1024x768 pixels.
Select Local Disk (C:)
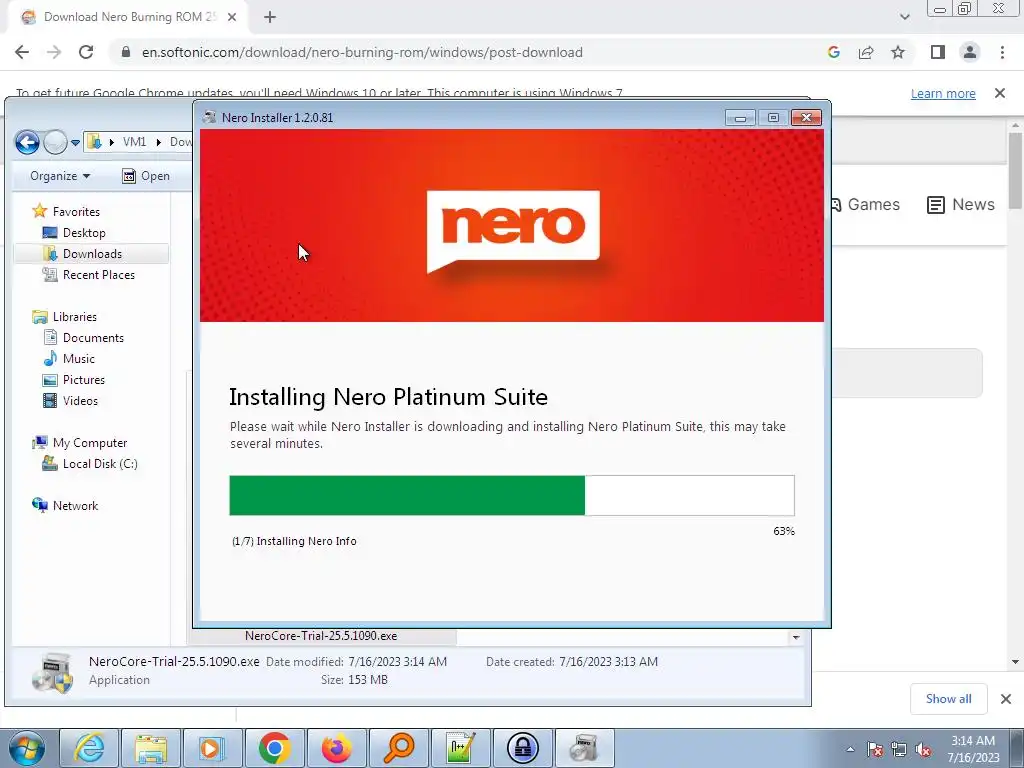pyautogui.click(x=100, y=464)
